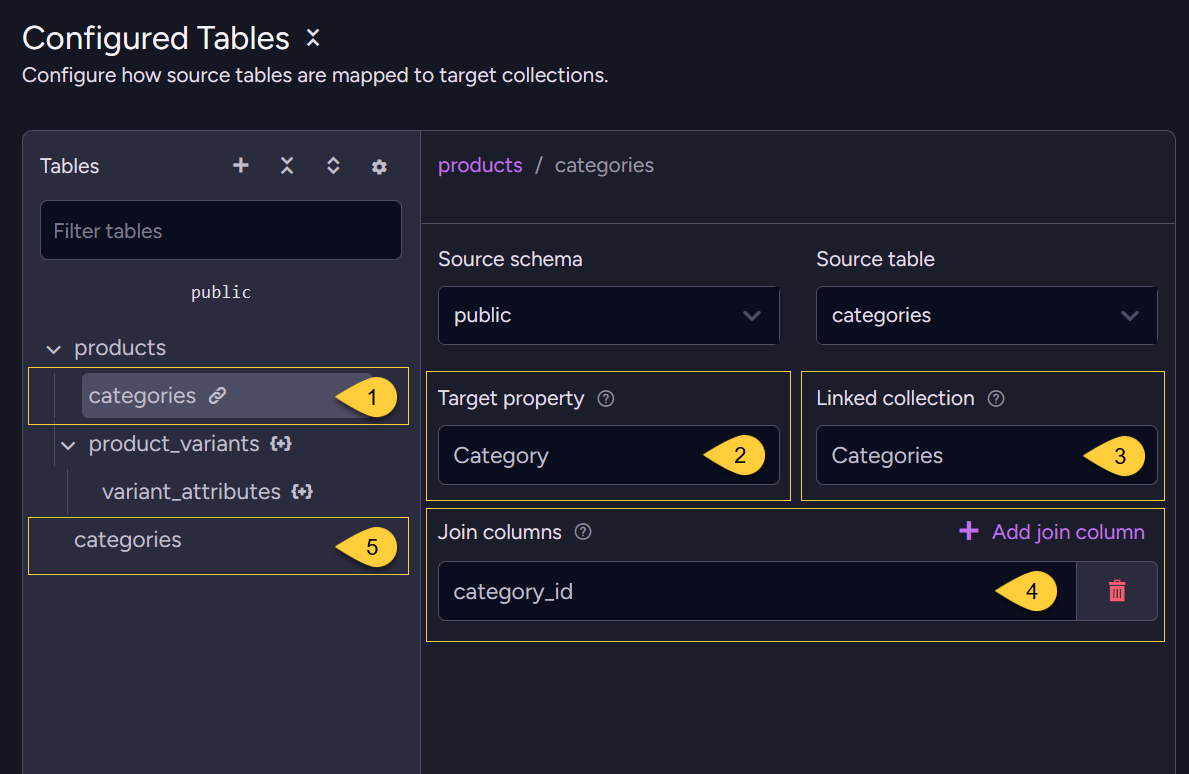This screenshot has height=774, width=1189.
Task: Click embed icon beside variant_attributes
Action: tap(302, 491)
